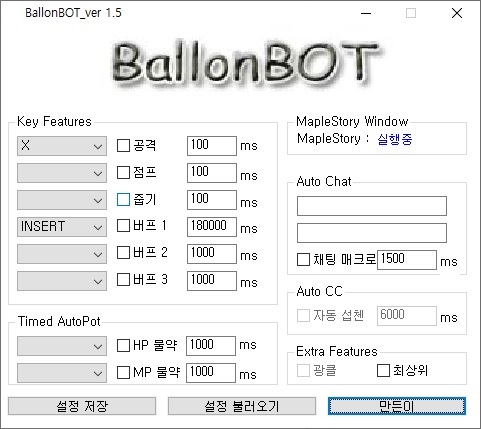Click the 버프 2 delay field 1000
This screenshot has width=481, height=429.
pos(212,254)
